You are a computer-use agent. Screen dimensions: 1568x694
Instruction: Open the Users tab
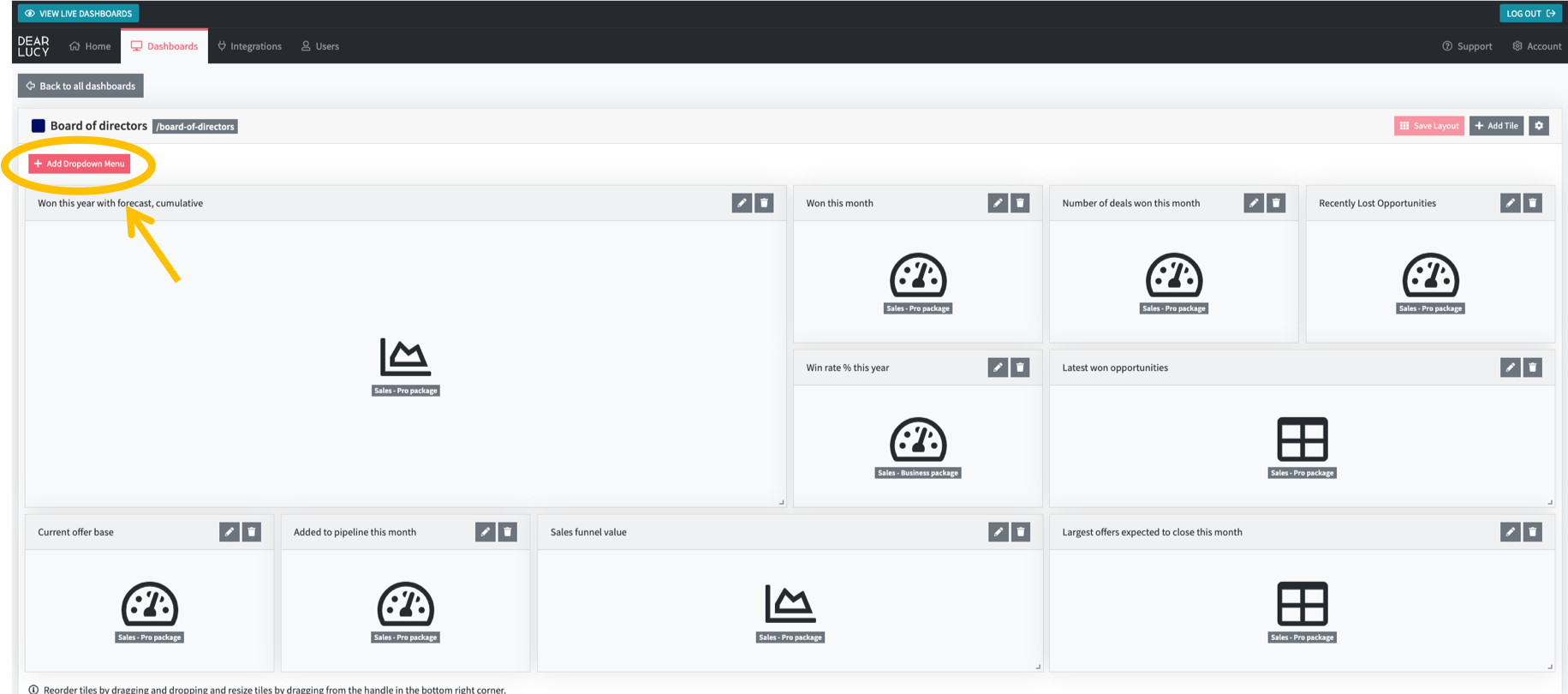[x=320, y=46]
